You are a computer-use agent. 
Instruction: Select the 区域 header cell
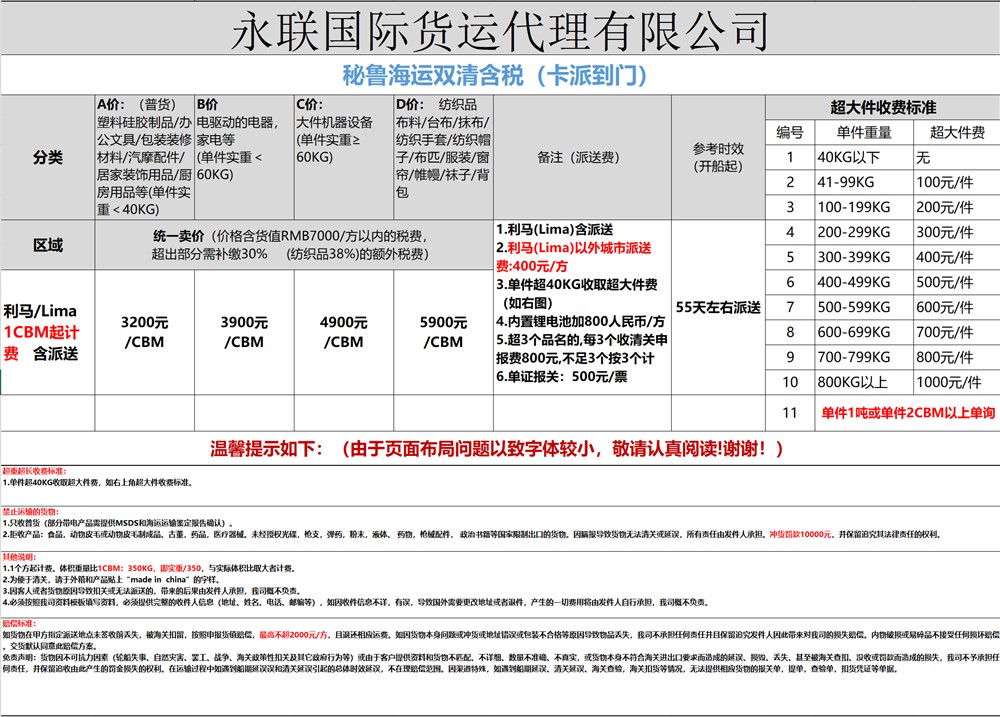(x=47, y=245)
